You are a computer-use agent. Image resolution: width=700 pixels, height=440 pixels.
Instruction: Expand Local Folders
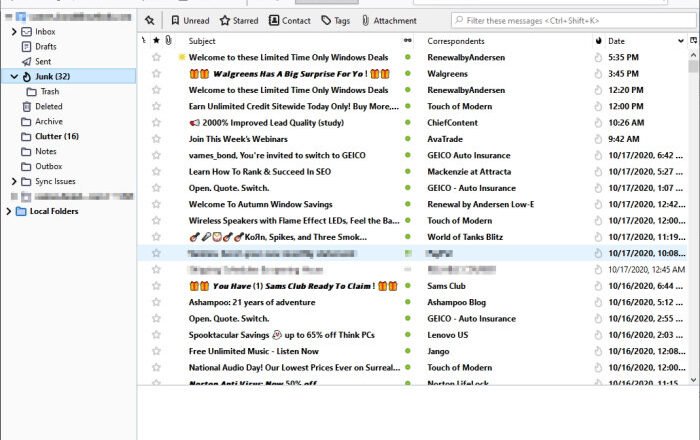[x=8, y=211]
